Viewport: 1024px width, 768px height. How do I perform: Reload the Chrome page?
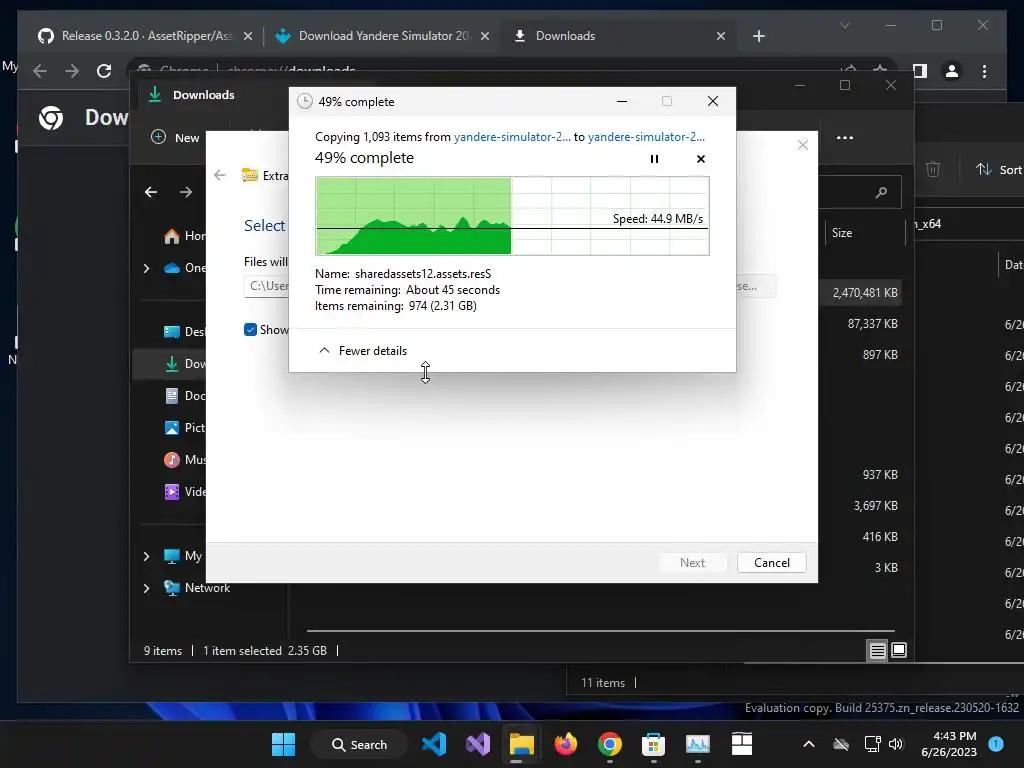point(104,71)
